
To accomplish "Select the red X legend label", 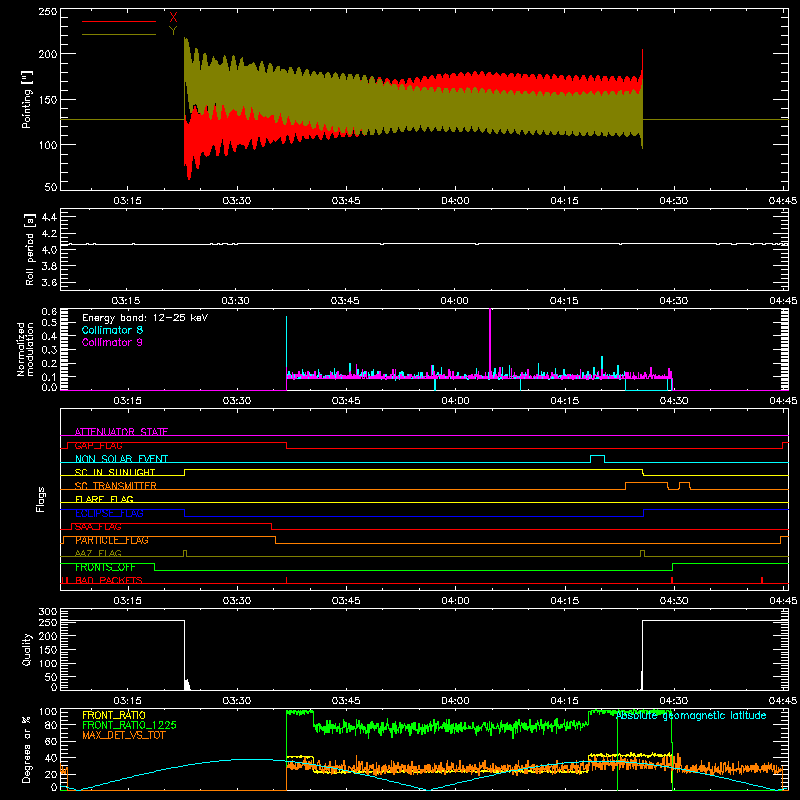I will [173, 18].
